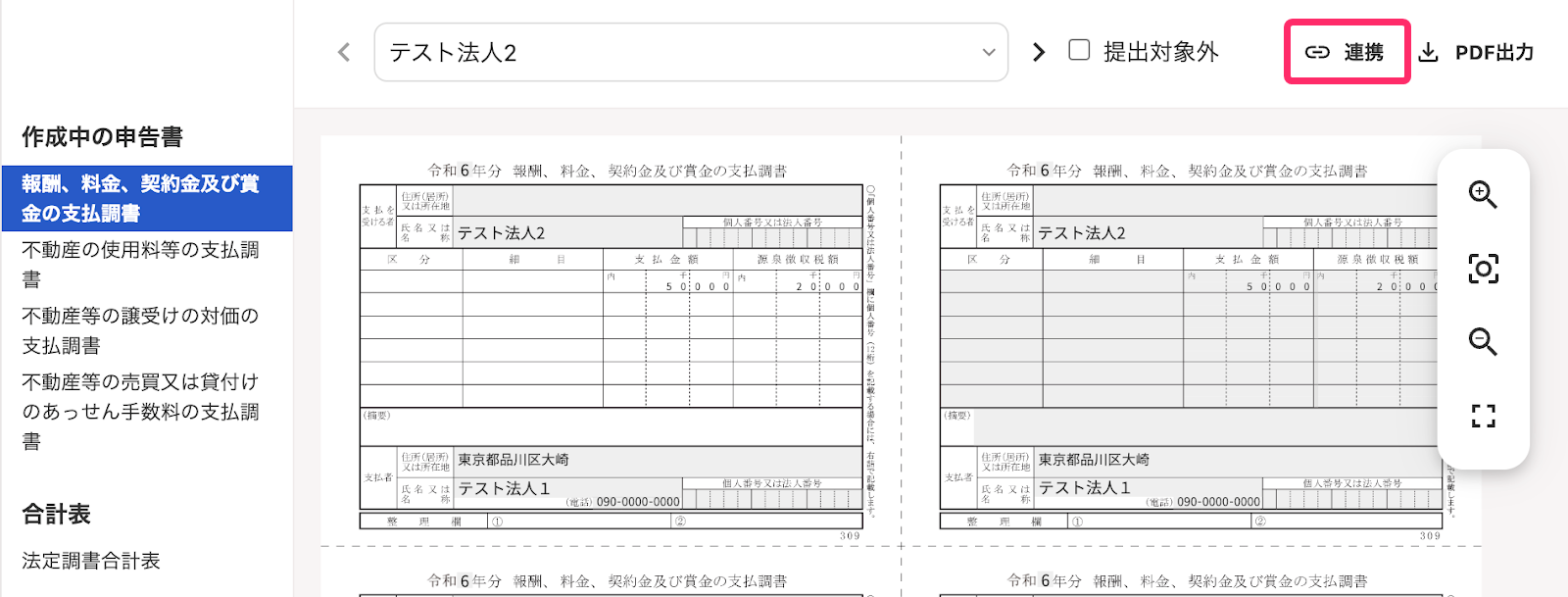Click the zoom out magnifier icon
This screenshot has height=597, width=1568.
tap(1483, 342)
